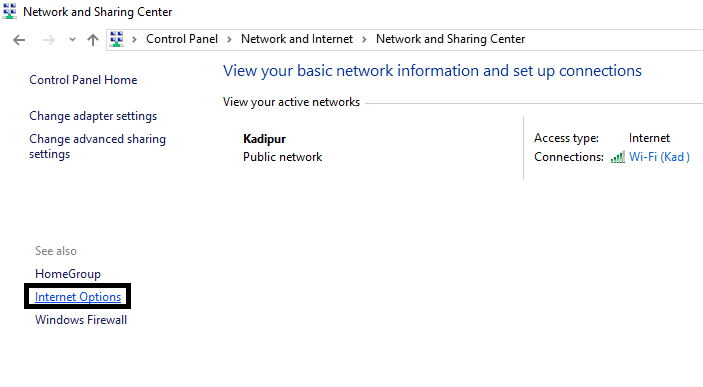Open the Wi-Fi (Kad) connection link
Screen dimensions: 703x387
pyautogui.click(x=659, y=157)
